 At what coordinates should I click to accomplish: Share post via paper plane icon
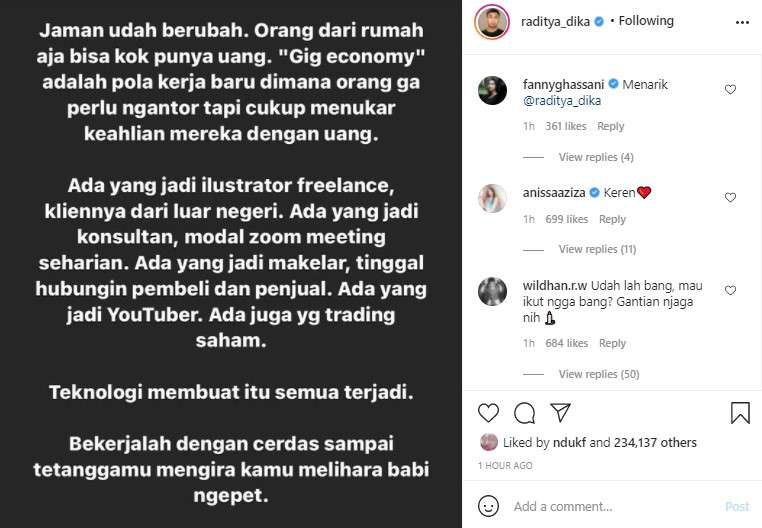coord(560,413)
